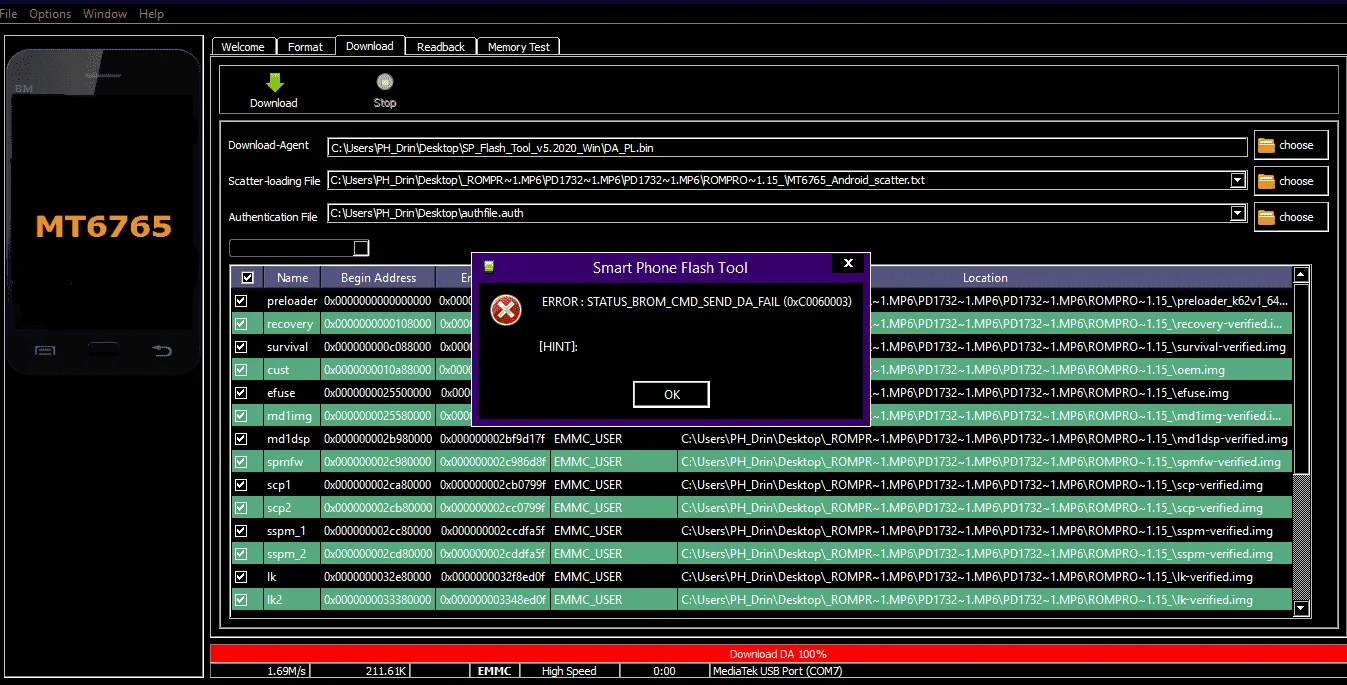Click the High Speed status entry
The image size is (1347, 685).
coord(569,671)
